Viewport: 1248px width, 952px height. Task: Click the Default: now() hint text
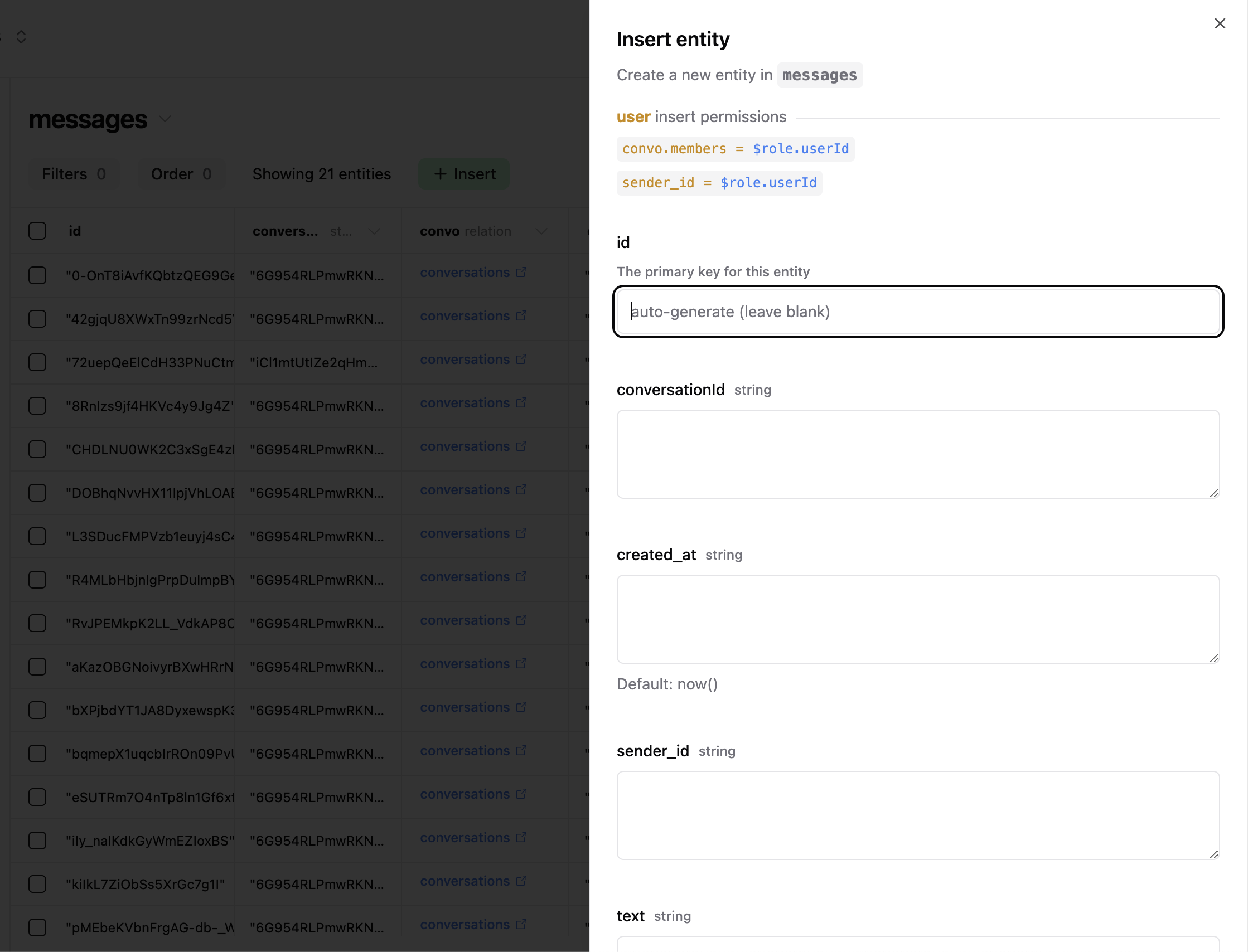point(667,684)
